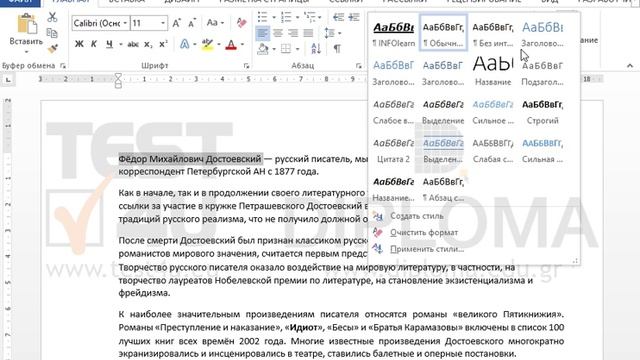Screen dimensions: 640x360
Task: Center-align the paragraph
Action: coord(278,33)
